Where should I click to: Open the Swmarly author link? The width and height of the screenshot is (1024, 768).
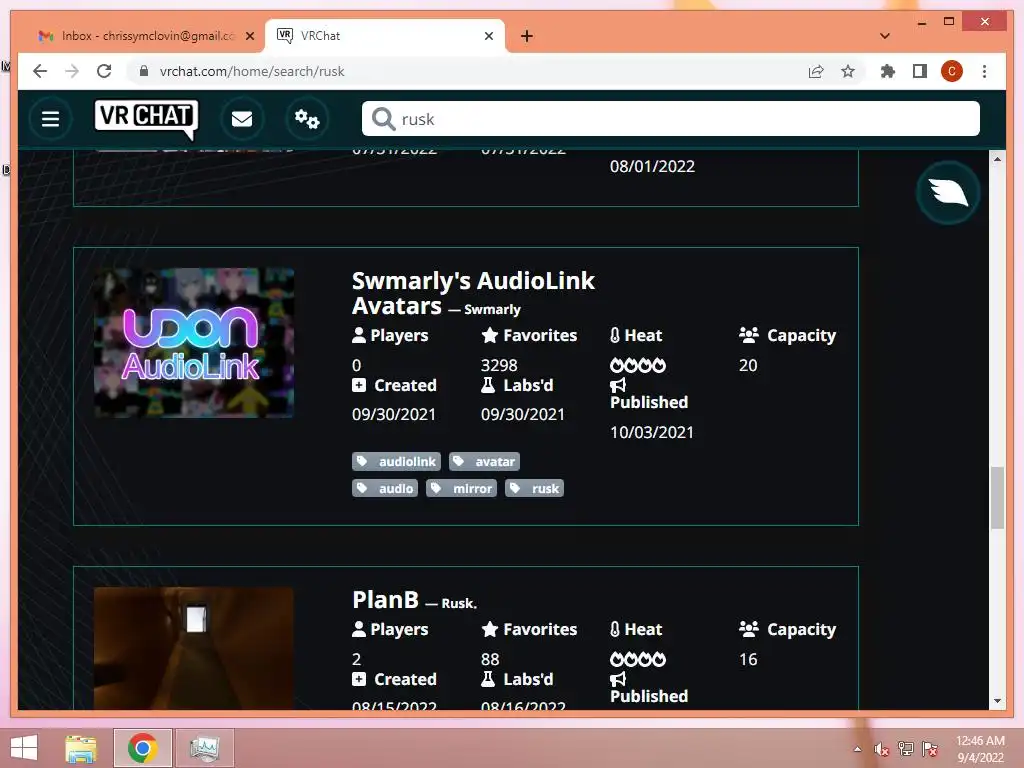click(x=492, y=310)
